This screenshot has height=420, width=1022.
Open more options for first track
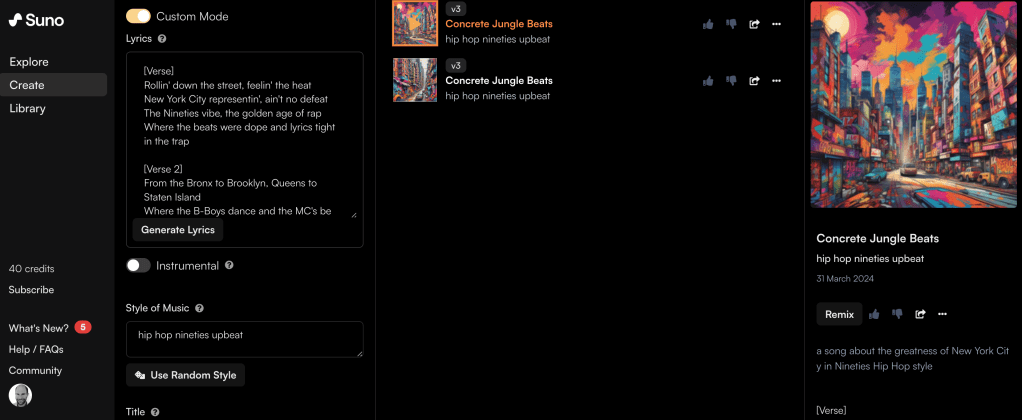(x=776, y=24)
